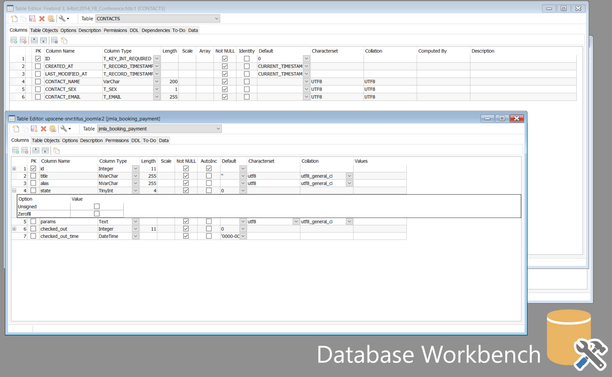Viewport: 612px width, 377px height.
Task: Open the CONTACTS table dropdown
Action: click(216, 19)
